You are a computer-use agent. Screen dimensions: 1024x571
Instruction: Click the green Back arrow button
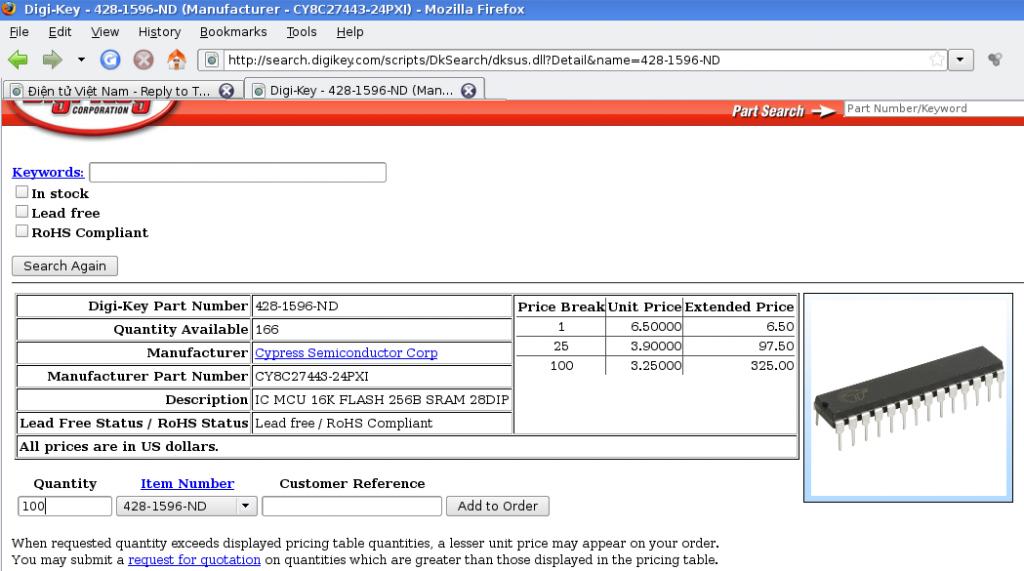click(x=18, y=60)
